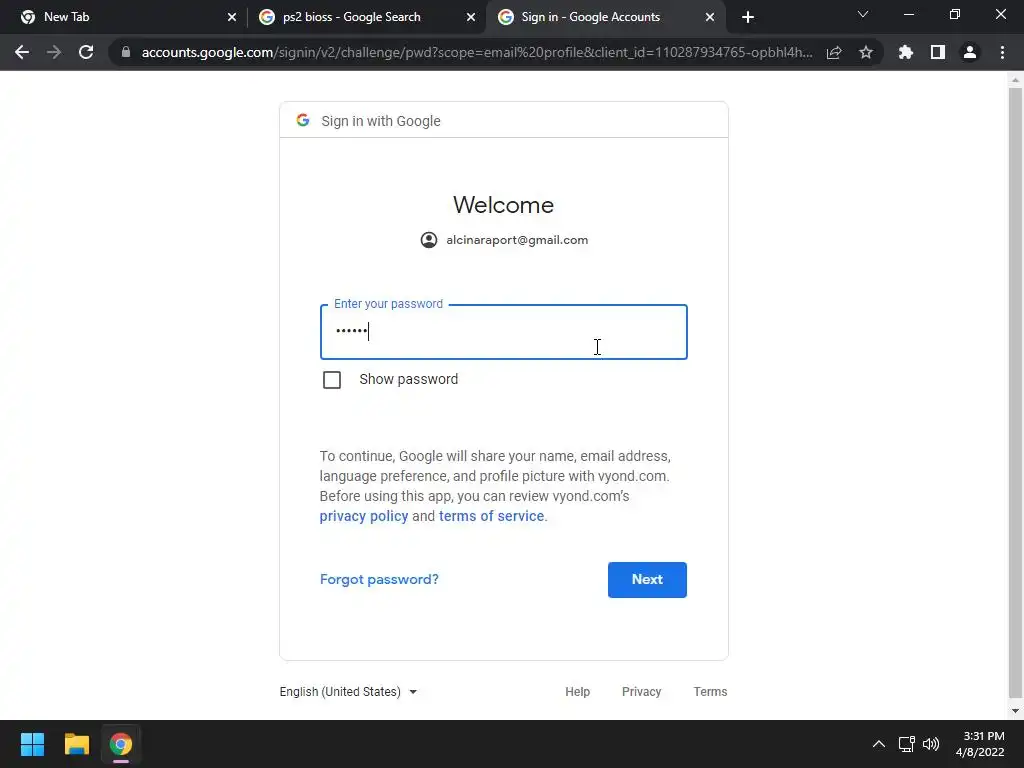The width and height of the screenshot is (1024, 768).
Task: Click the forward navigation arrow
Action: point(54,52)
